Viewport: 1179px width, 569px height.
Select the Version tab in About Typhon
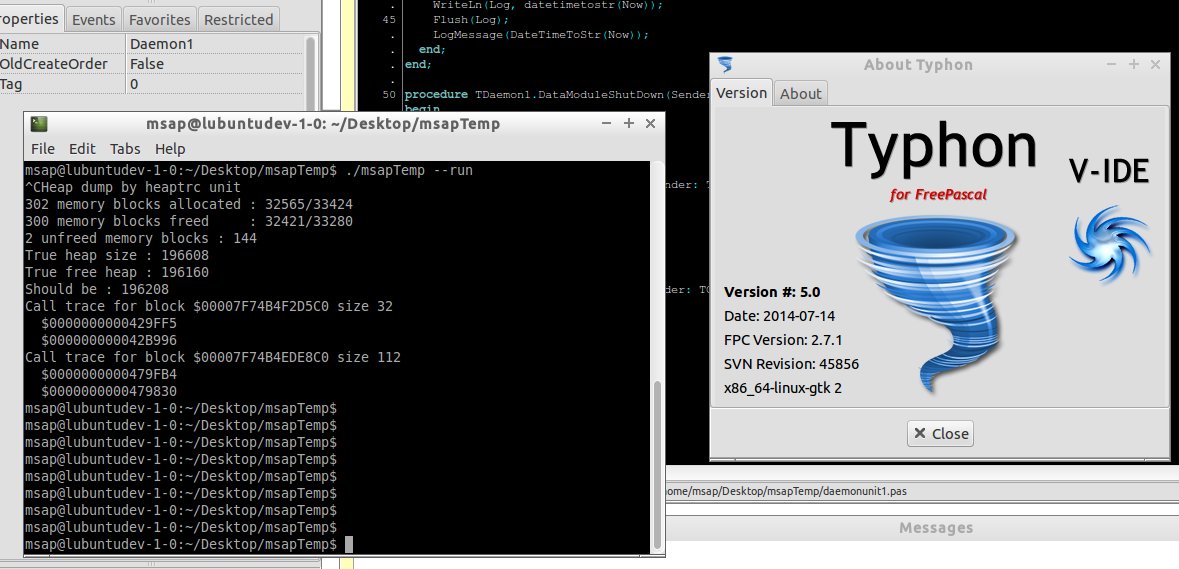pyautogui.click(x=741, y=92)
